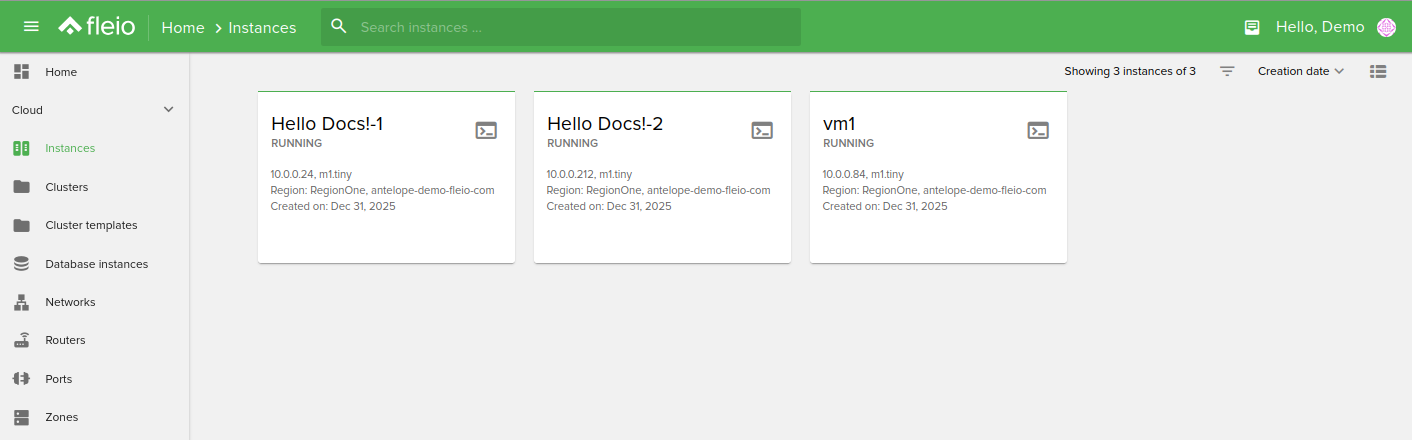The image size is (1412, 440).
Task: Open console for Hello Docs!-2 instance
Action: [x=762, y=130]
